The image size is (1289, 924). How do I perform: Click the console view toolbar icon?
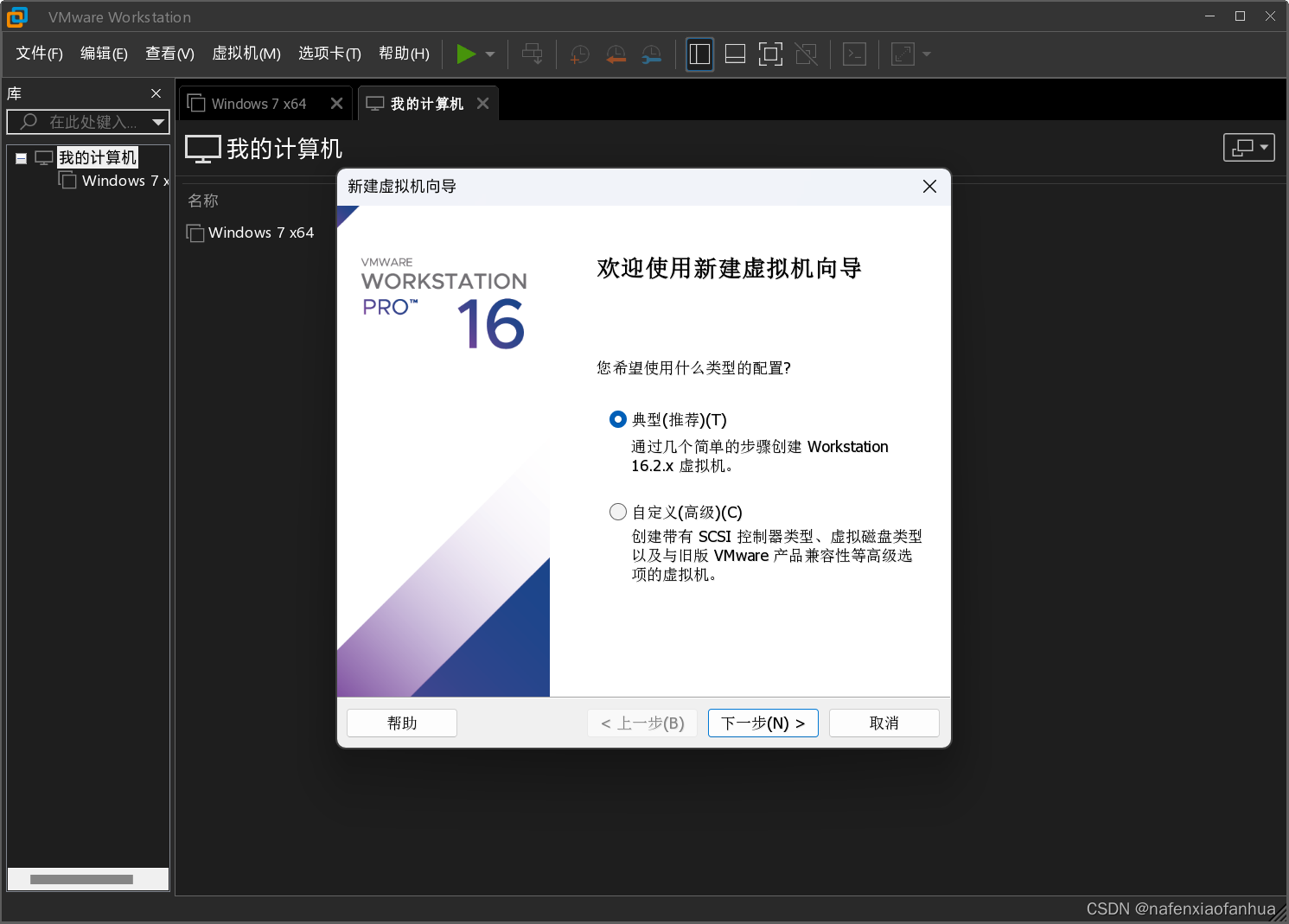coord(854,54)
